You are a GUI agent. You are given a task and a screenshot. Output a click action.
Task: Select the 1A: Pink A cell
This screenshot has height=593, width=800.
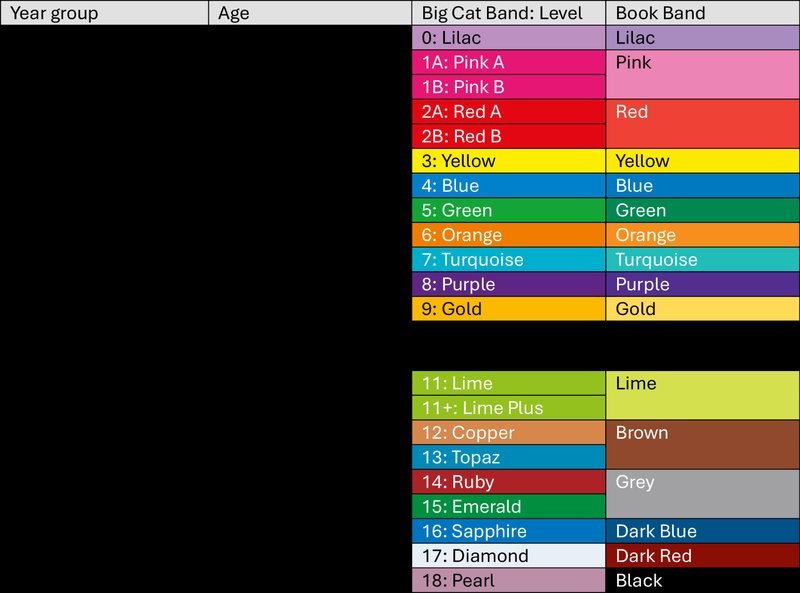coord(509,62)
